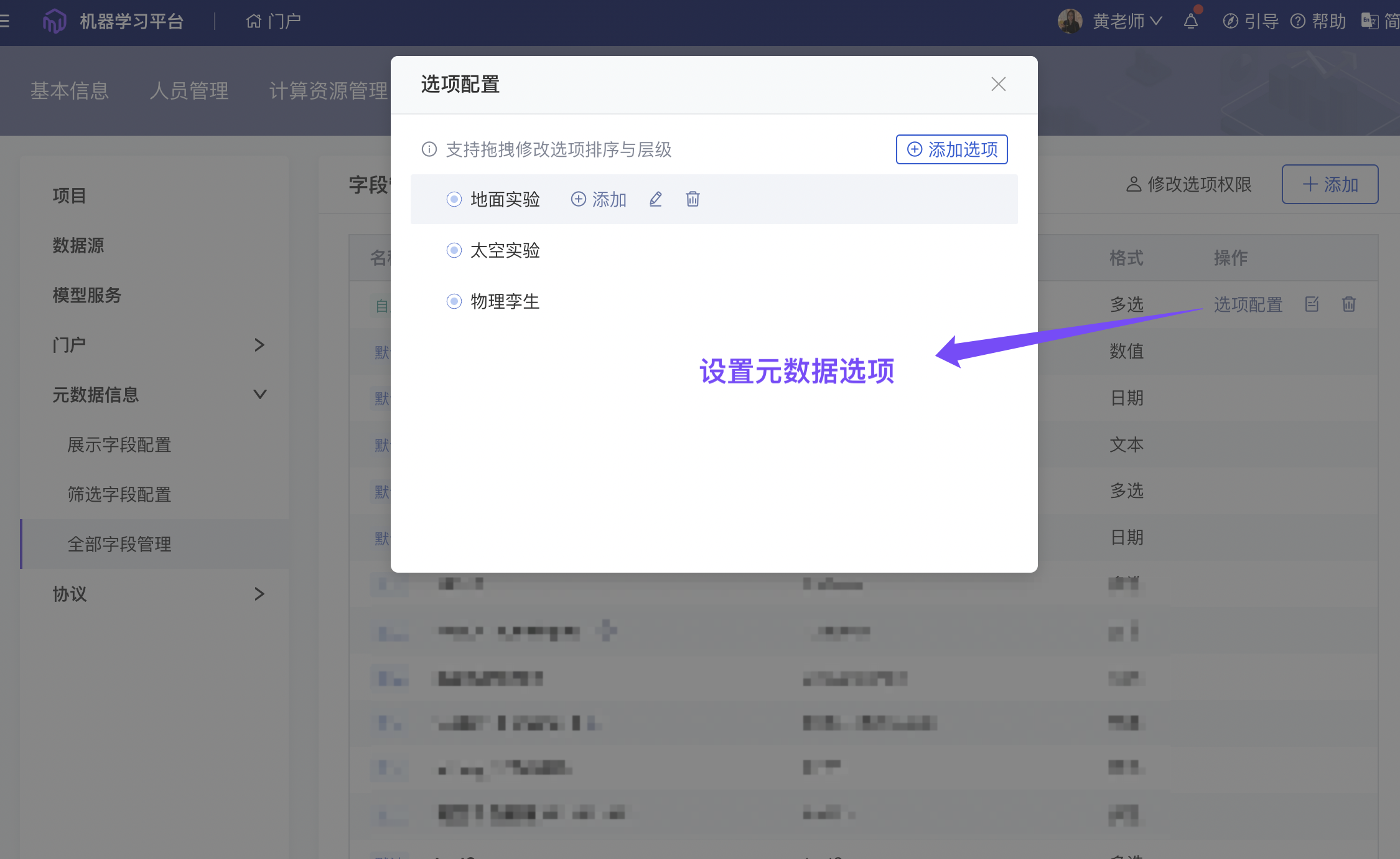1400x859 pixels.
Task: Click the language switch icon in header
Action: tap(1370, 22)
